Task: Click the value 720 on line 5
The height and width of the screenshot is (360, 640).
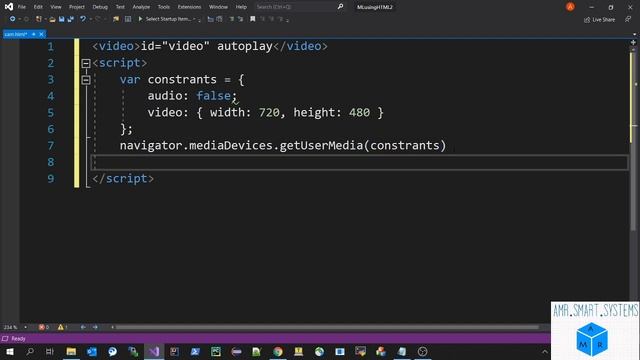Action: [269, 113]
